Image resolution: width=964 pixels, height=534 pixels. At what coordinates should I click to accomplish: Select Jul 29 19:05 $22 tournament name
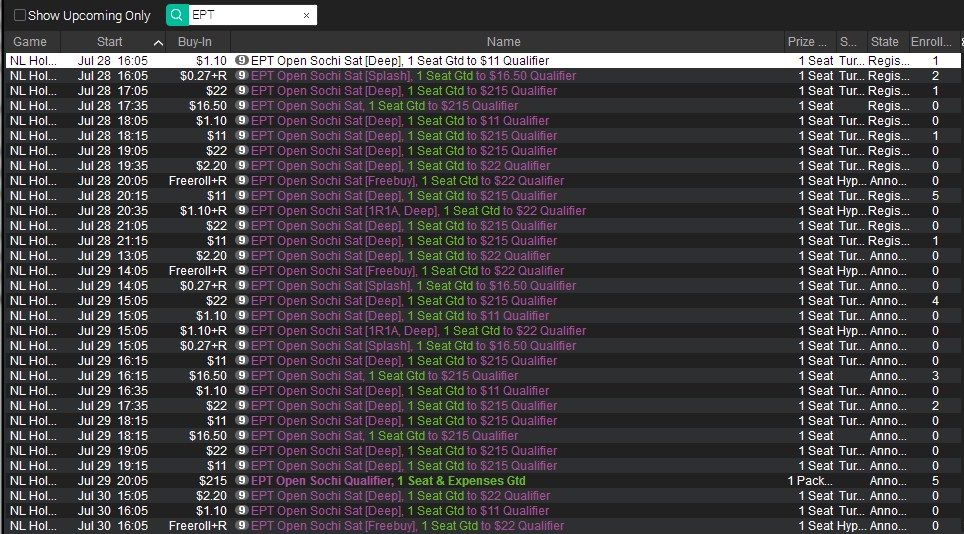tap(404, 450)
